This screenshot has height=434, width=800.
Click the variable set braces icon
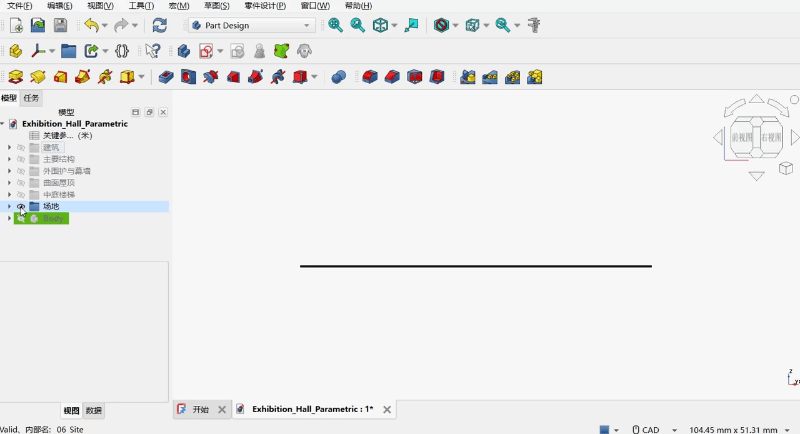(x=122, y=51)
